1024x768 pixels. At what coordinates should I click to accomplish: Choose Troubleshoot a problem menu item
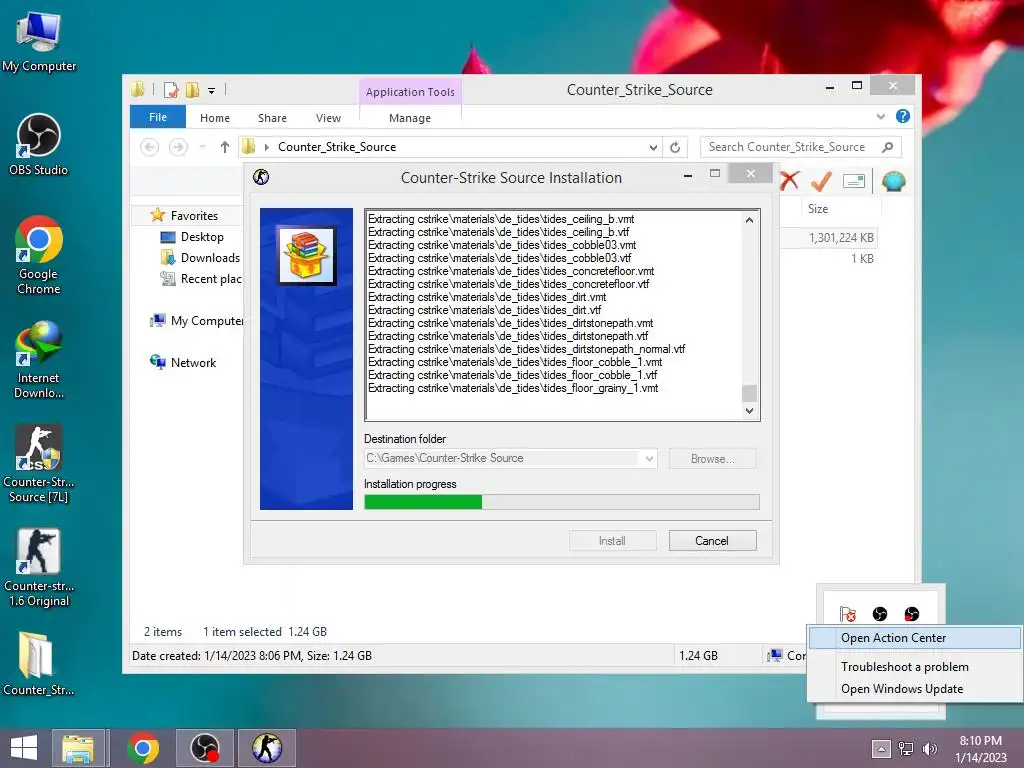tap(914, 666)
